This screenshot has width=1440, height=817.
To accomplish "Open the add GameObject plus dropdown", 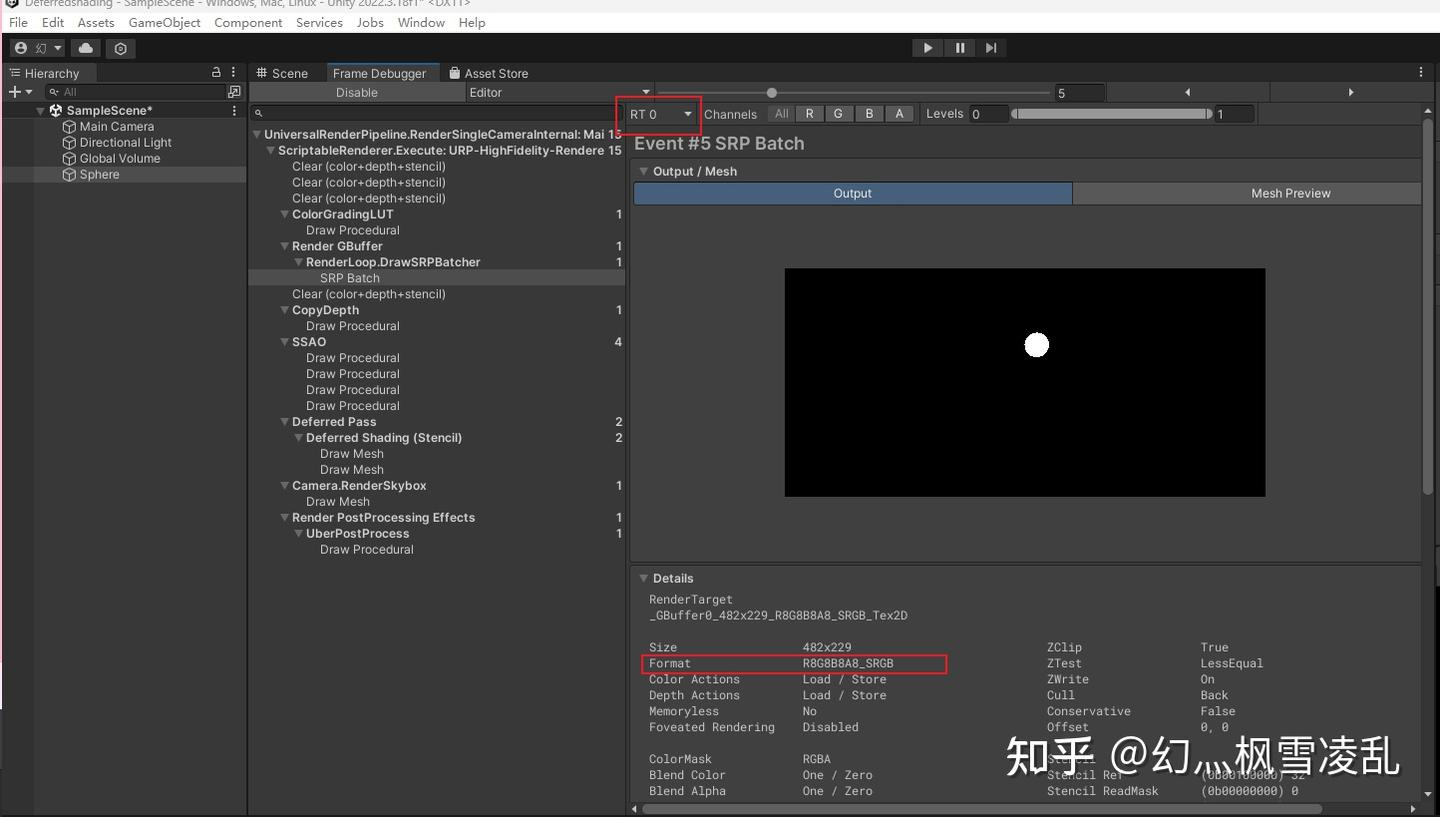I will pos(20,92).
